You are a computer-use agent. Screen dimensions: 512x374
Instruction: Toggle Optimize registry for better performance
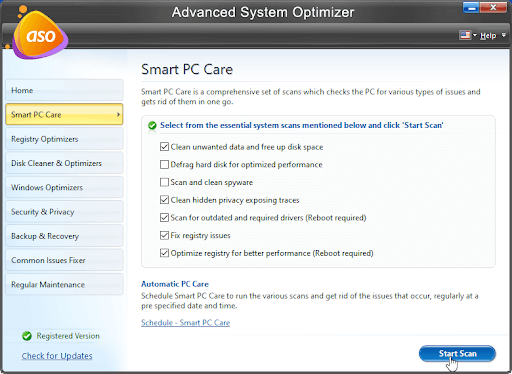coord(164,253)
